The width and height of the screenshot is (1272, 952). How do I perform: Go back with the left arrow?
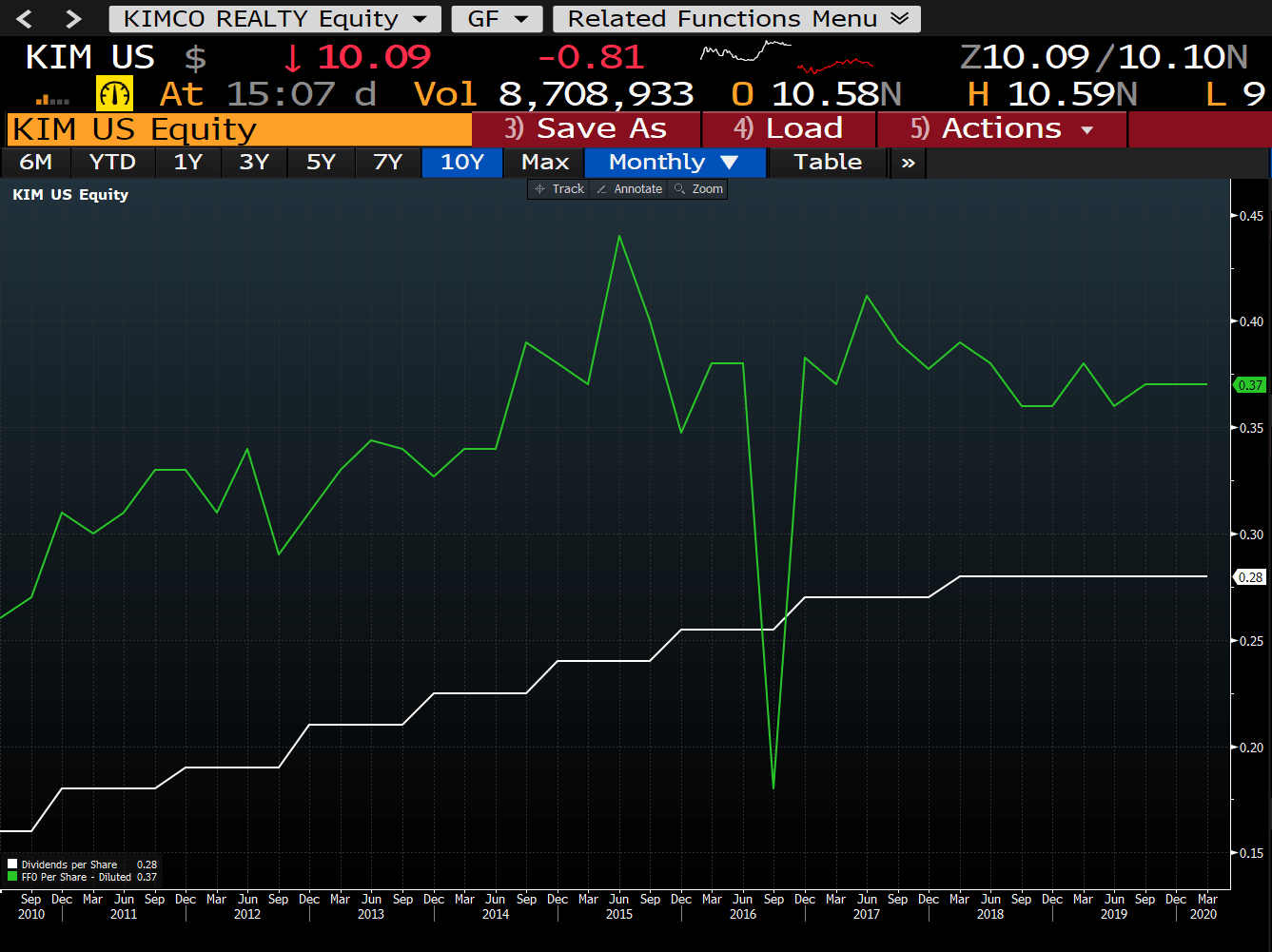tap(26, 19)
